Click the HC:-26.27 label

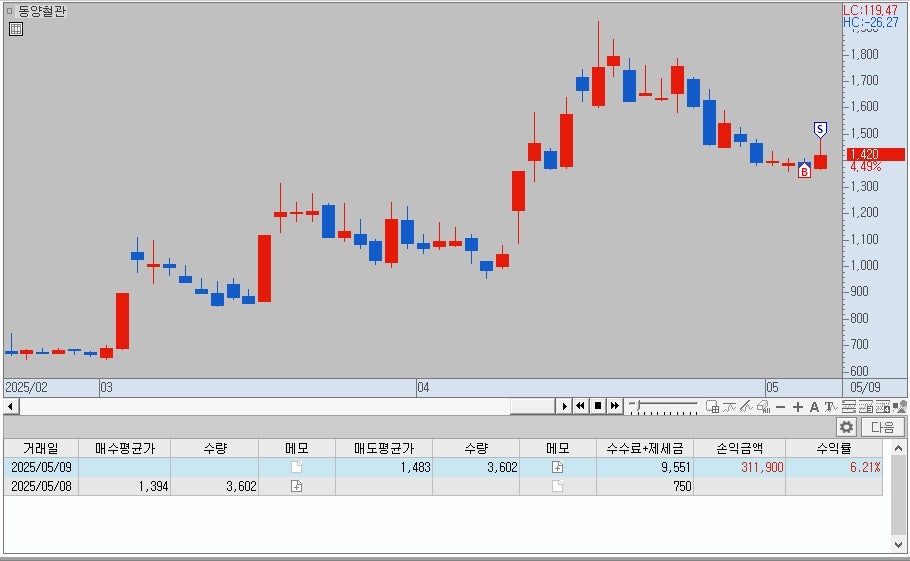coord(871,23)
